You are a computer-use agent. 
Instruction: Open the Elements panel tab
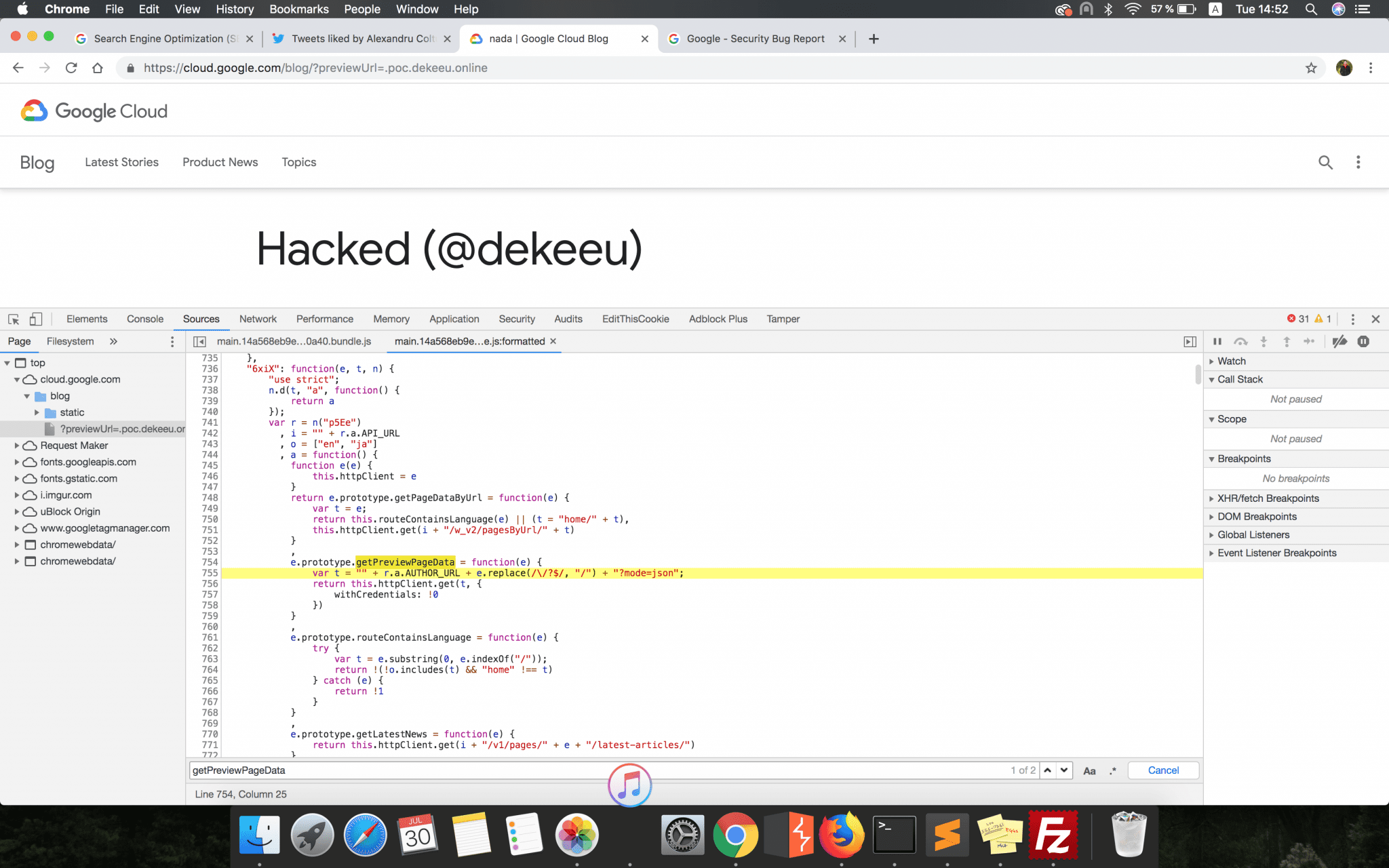click(x=87, y=319)
